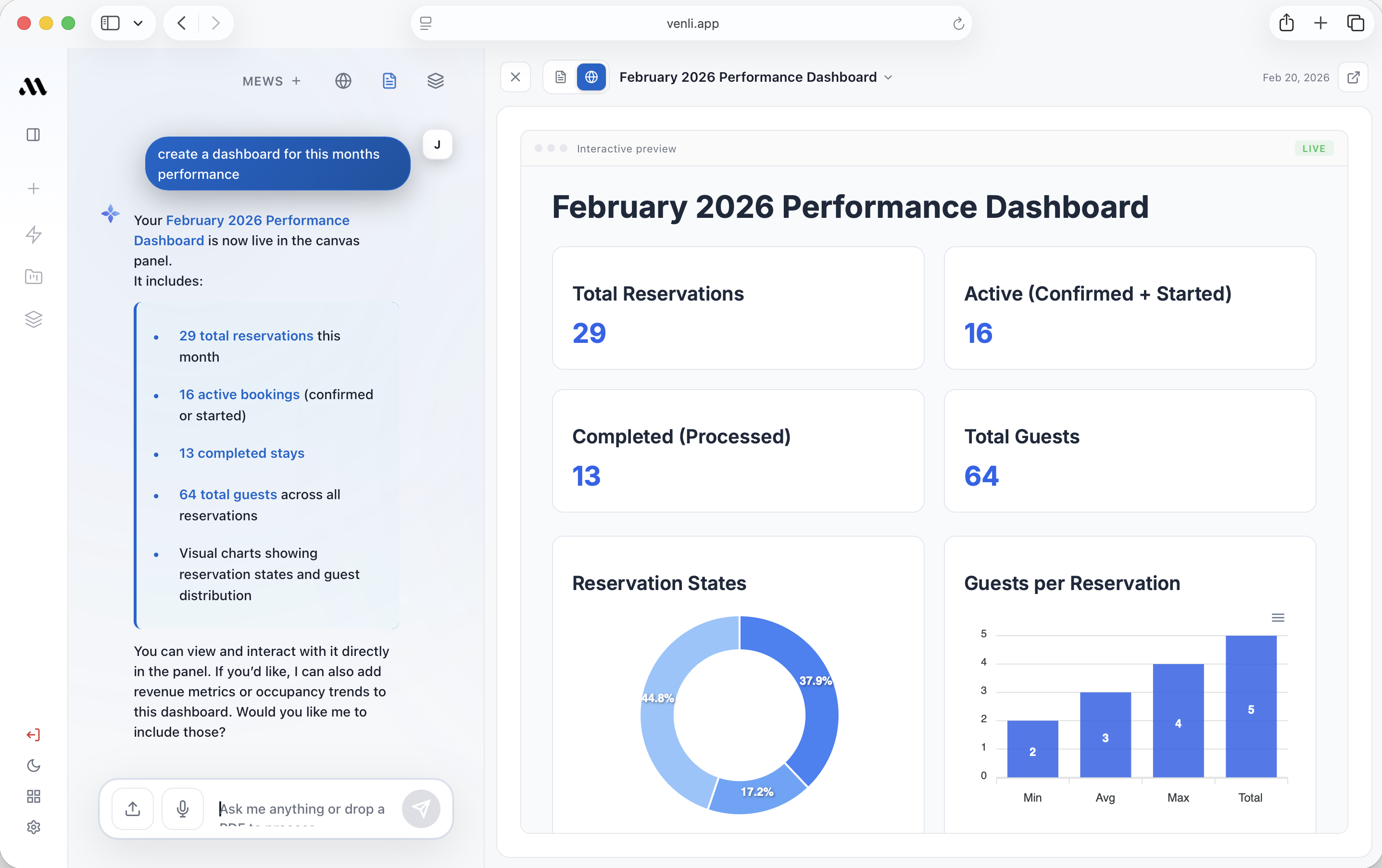
Task: Select the lightning quick-actions icon in sidebar
Action: point(33,235)
